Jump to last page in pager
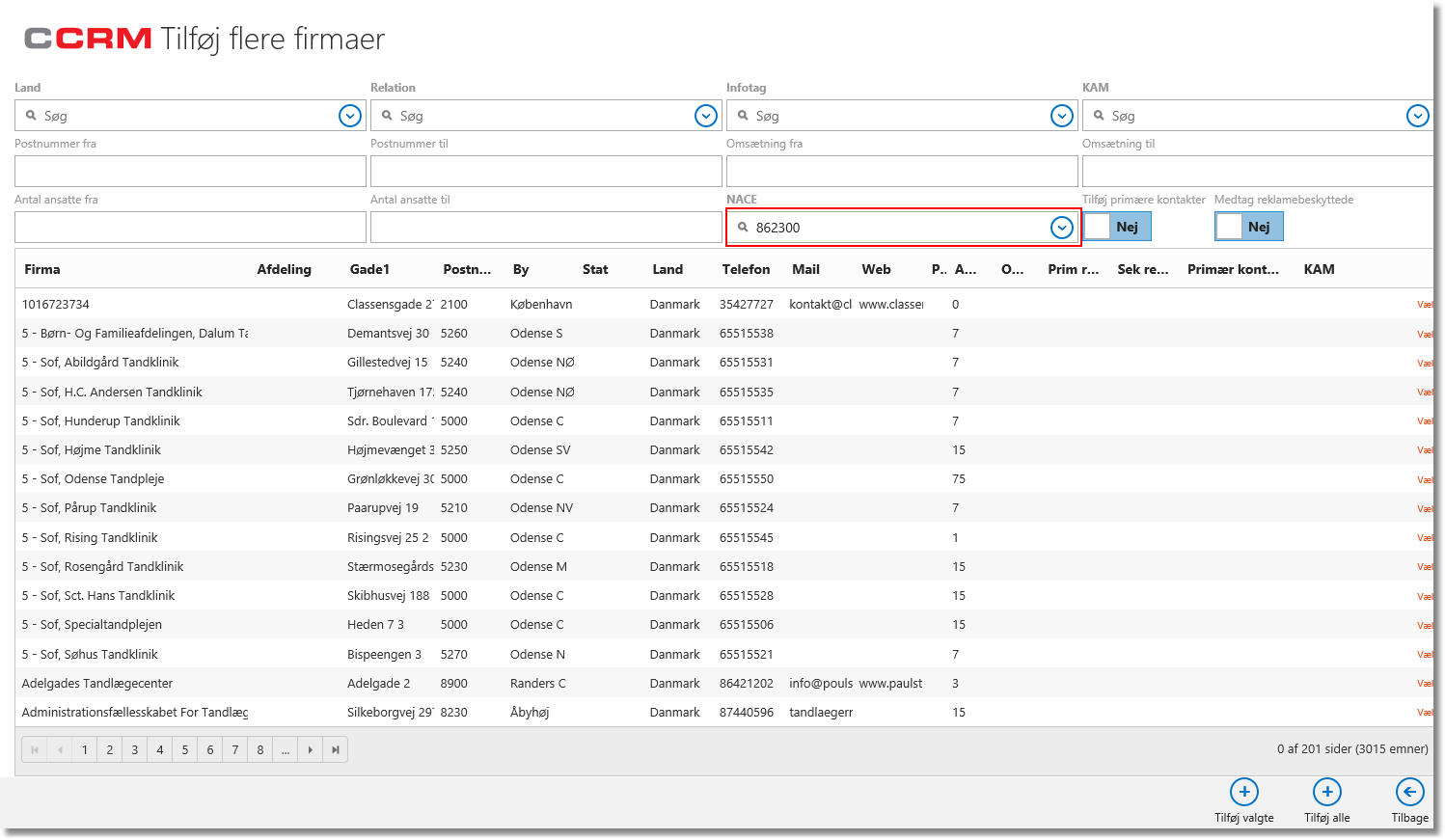Image resolution: width=1445 pixels, height=840 pixels. pyautogui.click(x=335, y=749)
